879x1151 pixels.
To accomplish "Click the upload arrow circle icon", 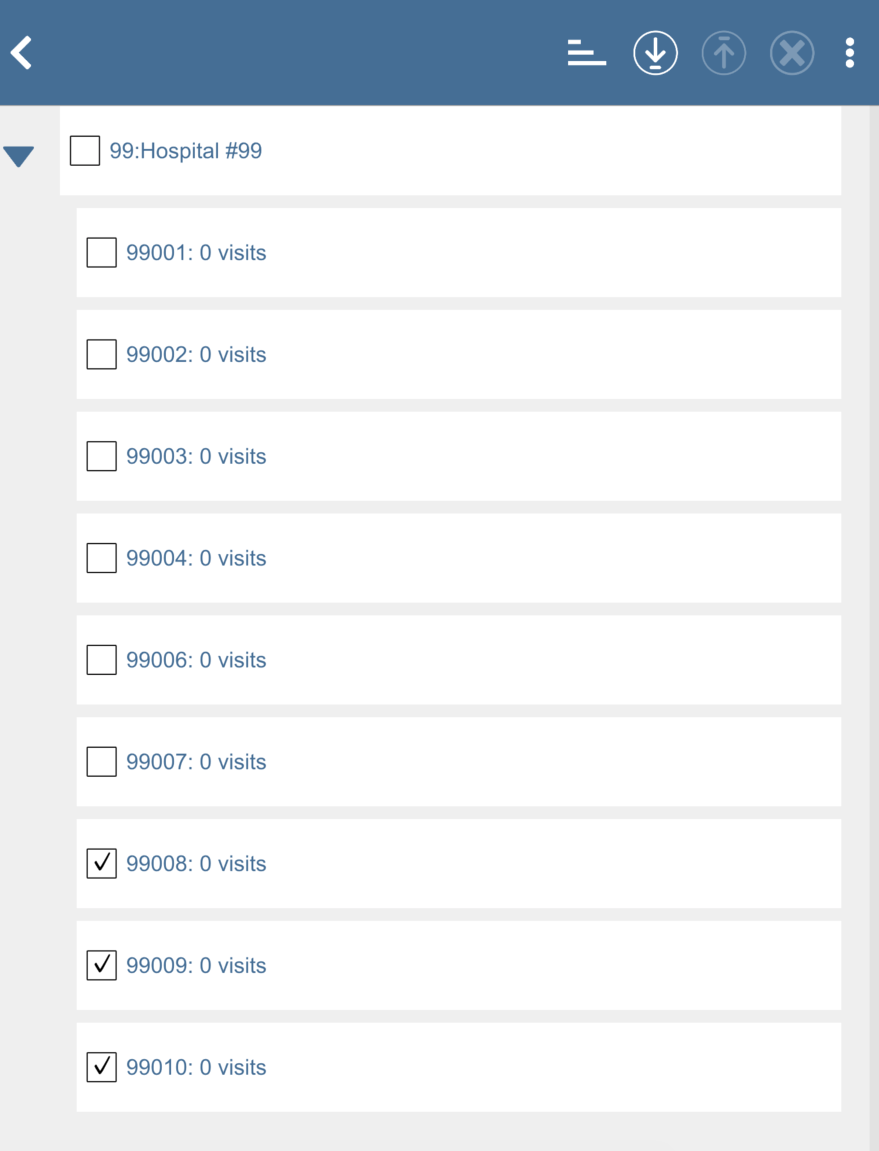I will [x=723, y=53].
